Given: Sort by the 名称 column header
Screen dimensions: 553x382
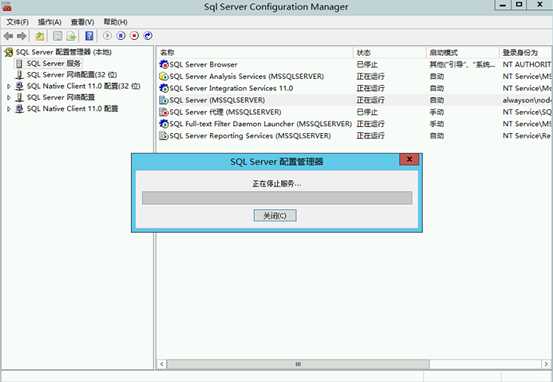Looking at the screenshot, I should (255, 53).
